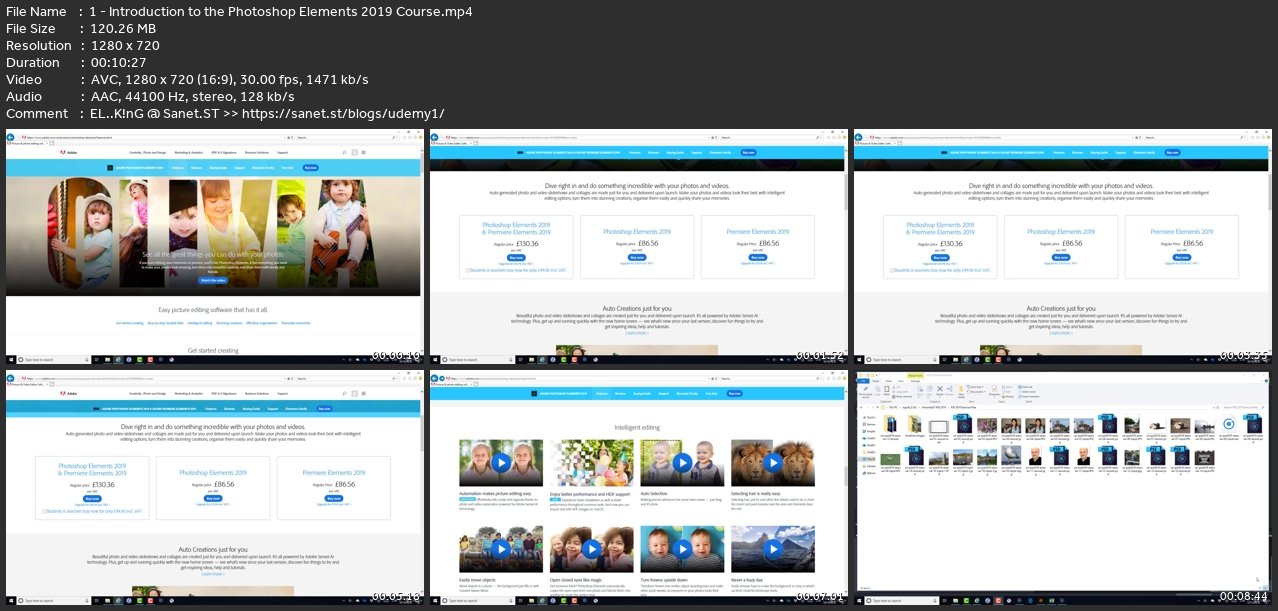
Task: Click Delete icon in the File Explorer ribbon
Action: [940, 390]
